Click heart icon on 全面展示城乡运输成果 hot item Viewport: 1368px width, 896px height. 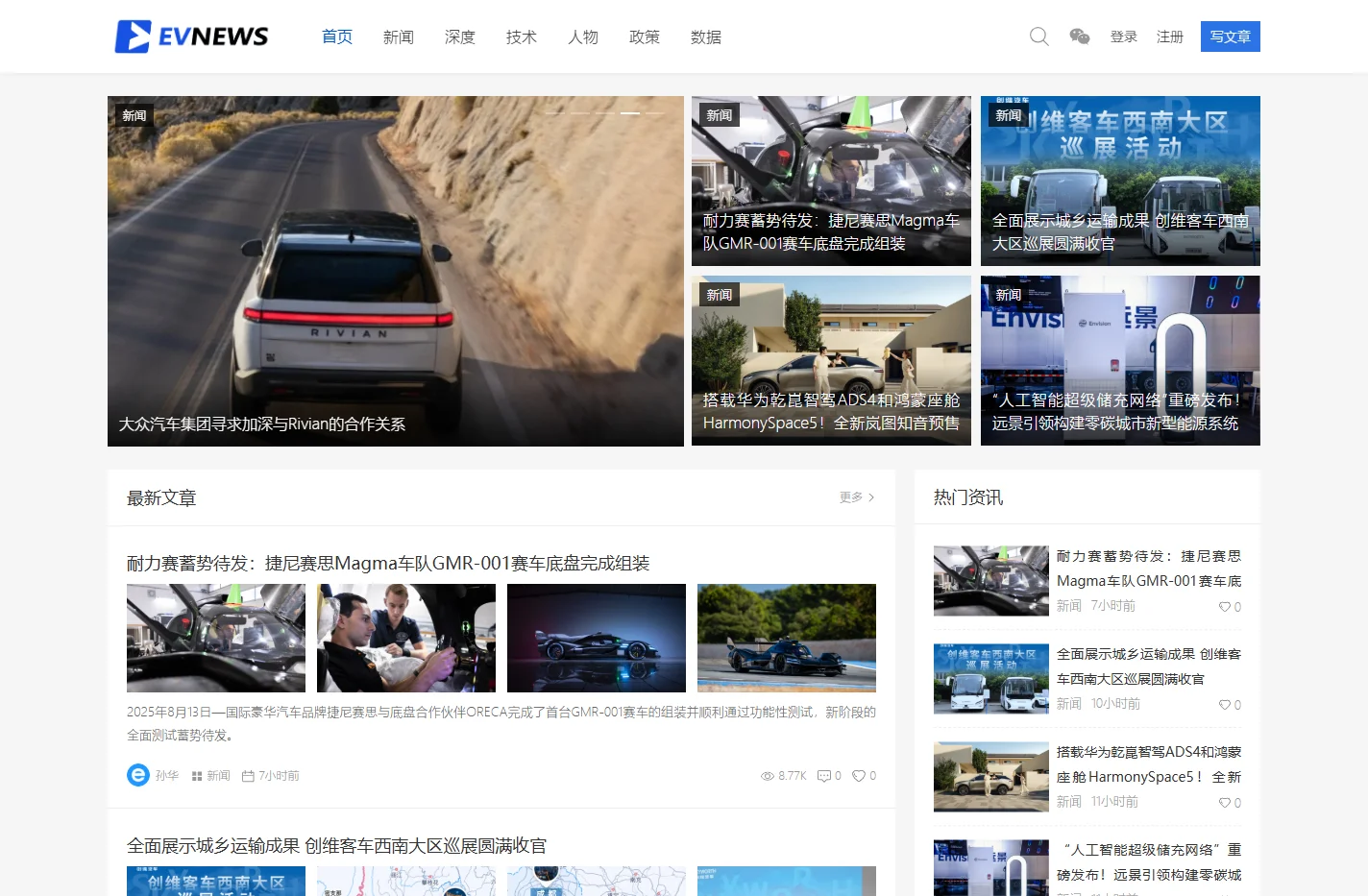(x=1225, y=705)
